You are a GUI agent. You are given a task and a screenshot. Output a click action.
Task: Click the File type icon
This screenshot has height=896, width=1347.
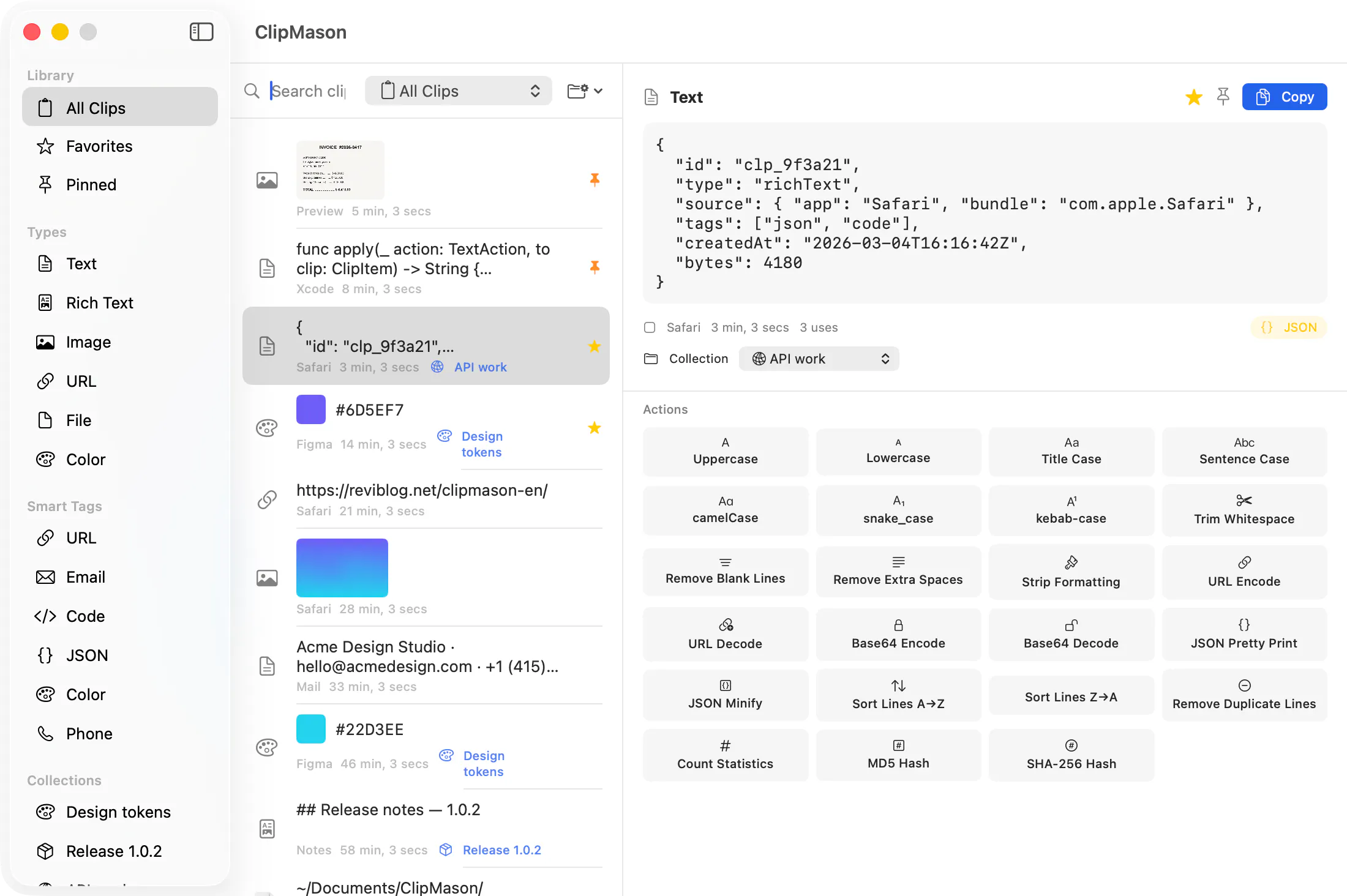coord(45,420)
